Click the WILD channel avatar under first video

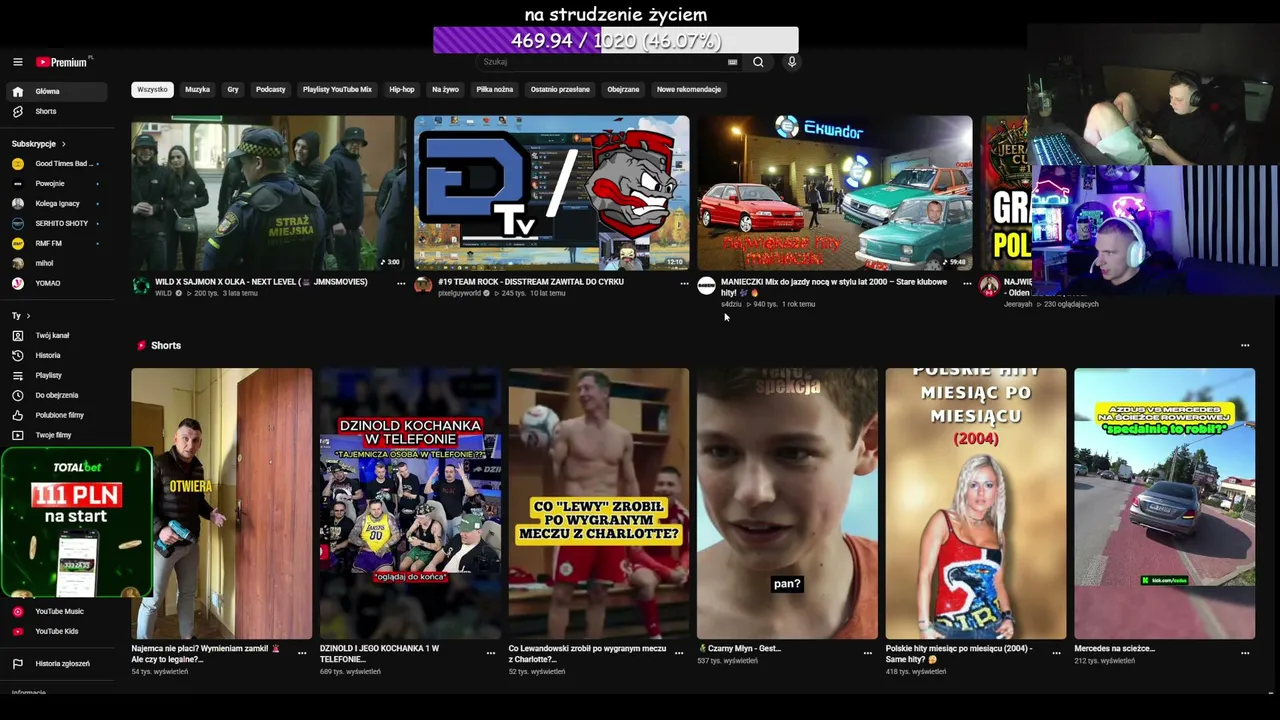coord(141,285)
